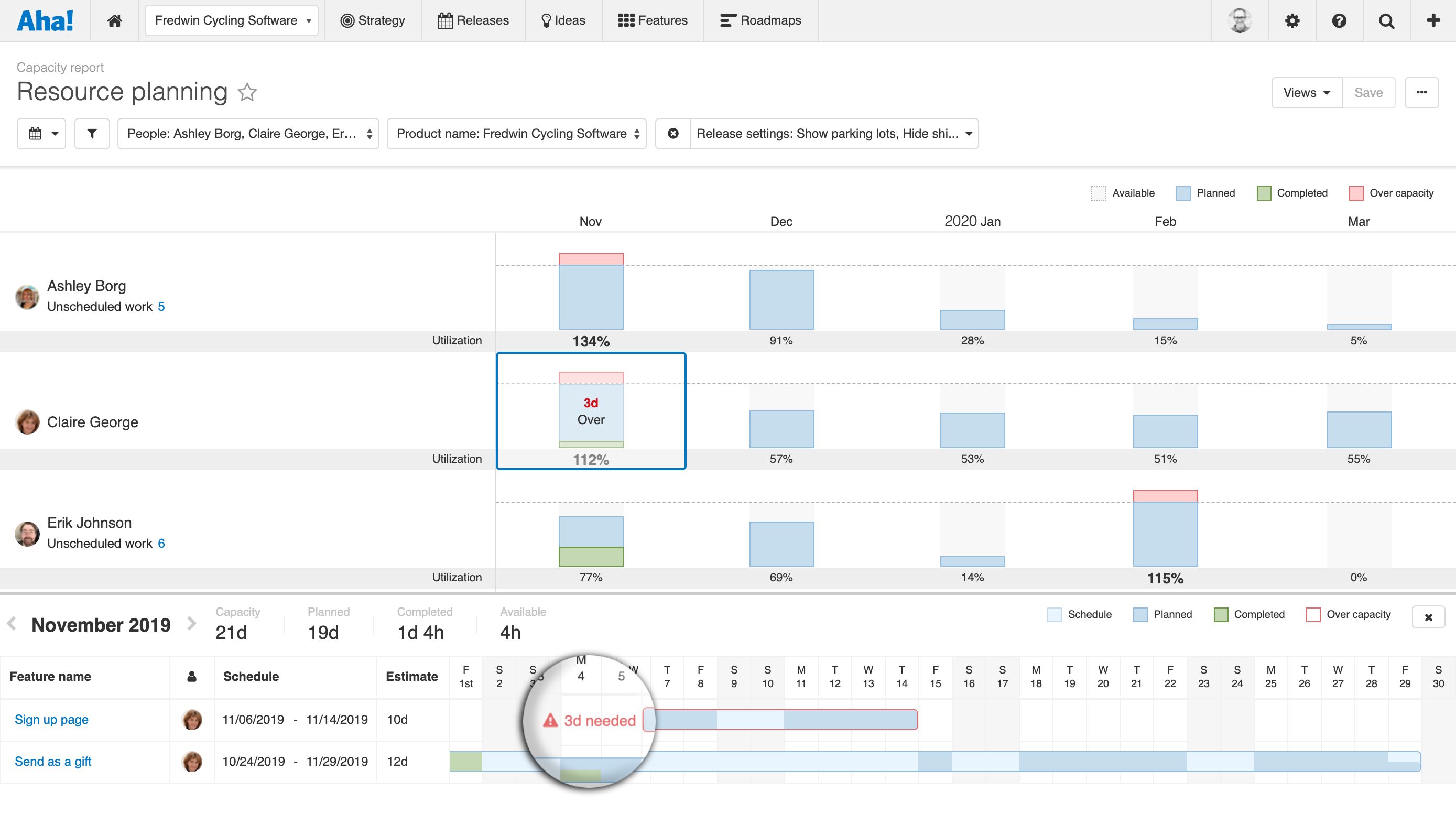Open the search icon
The width and height of the screenshot is (1456, 814).
(x=1386, y=20)
